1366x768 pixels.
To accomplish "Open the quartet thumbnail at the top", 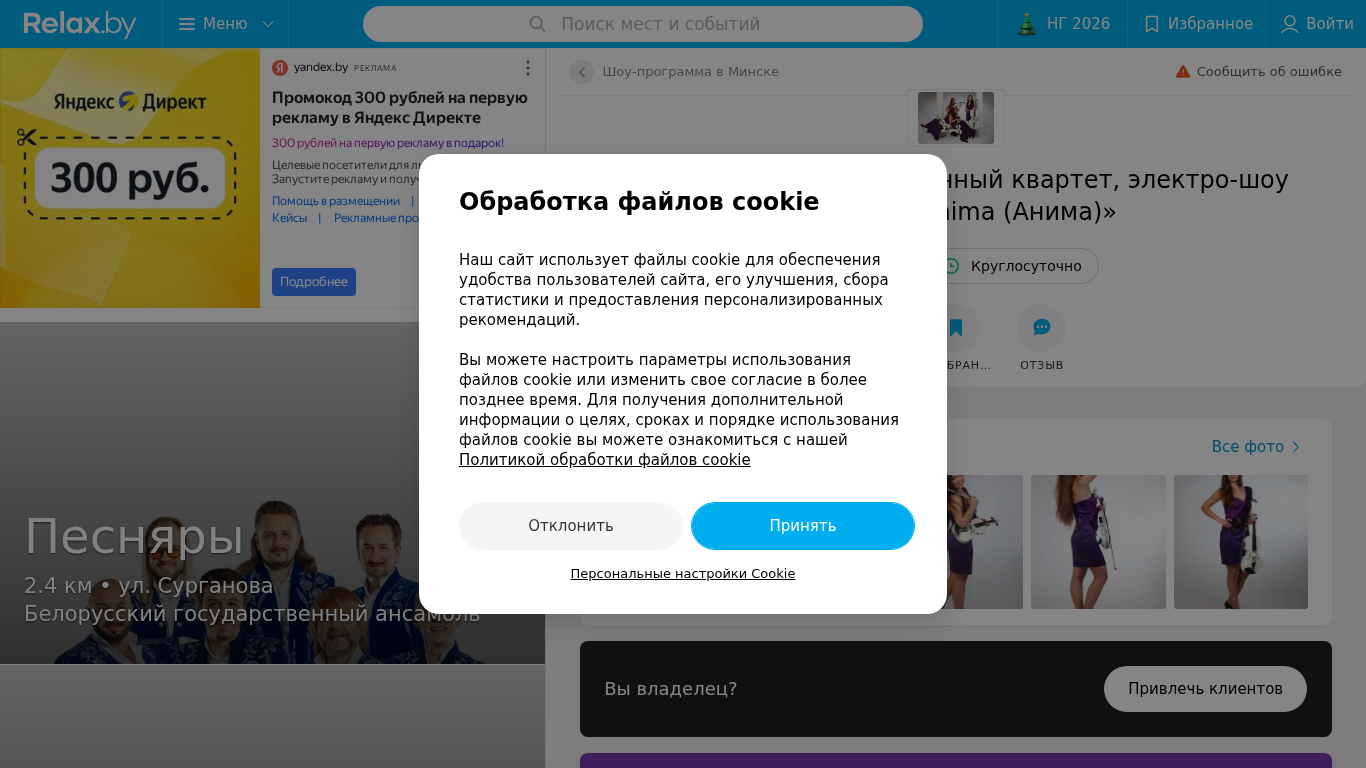I will [956, 118].
